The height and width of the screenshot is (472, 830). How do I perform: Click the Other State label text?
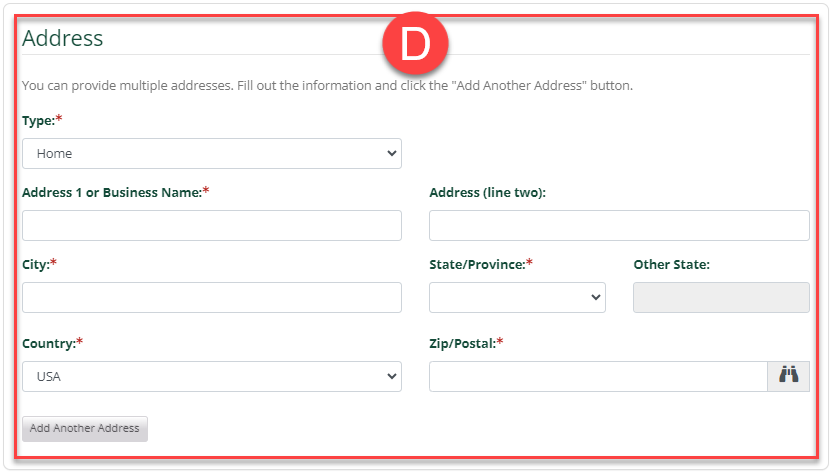point(671,264)
